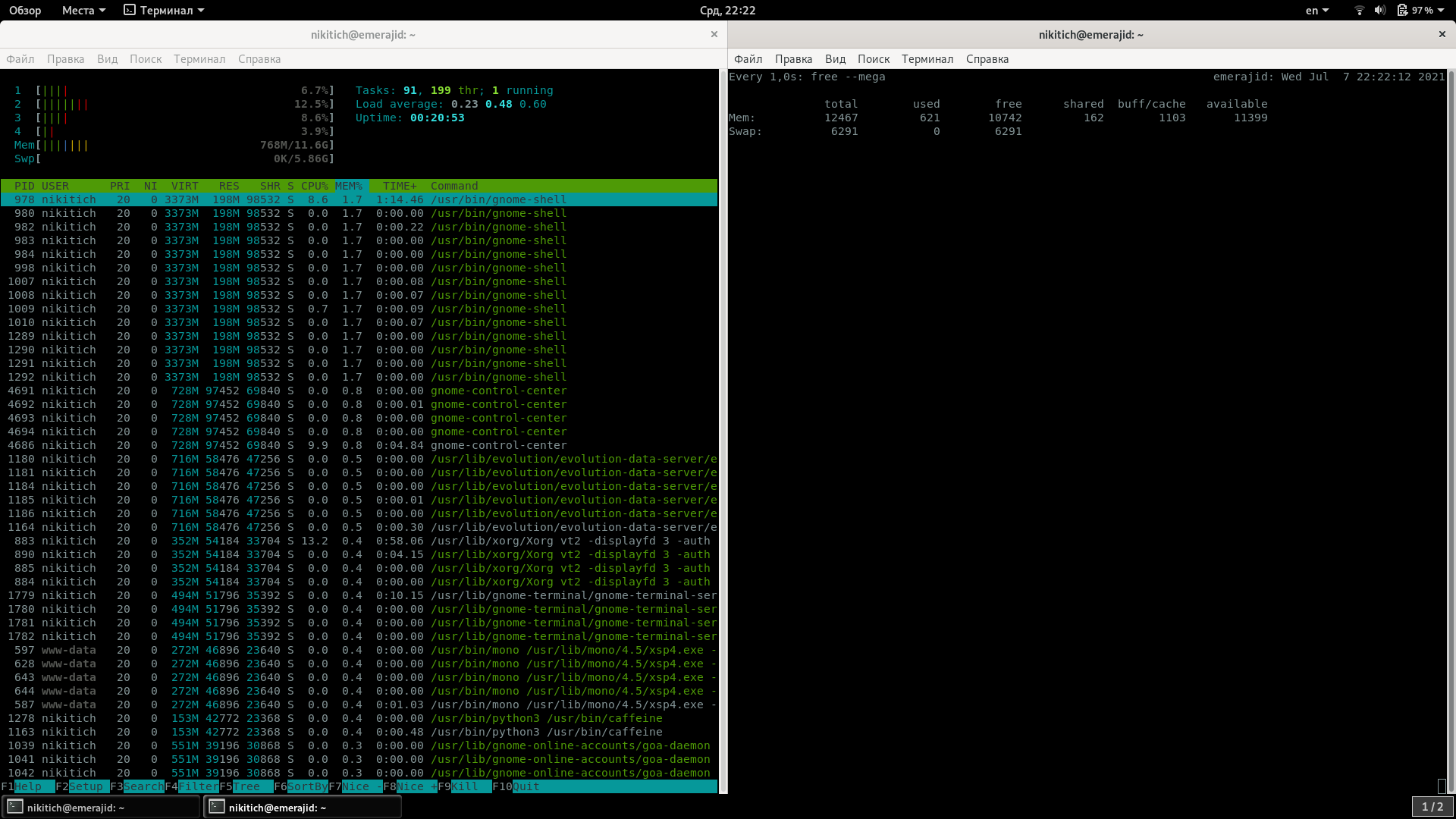Screen dimensions: 1456x819
Task: Select process row PID 1164 evolution-data-server
Action: tap(359, 527)
